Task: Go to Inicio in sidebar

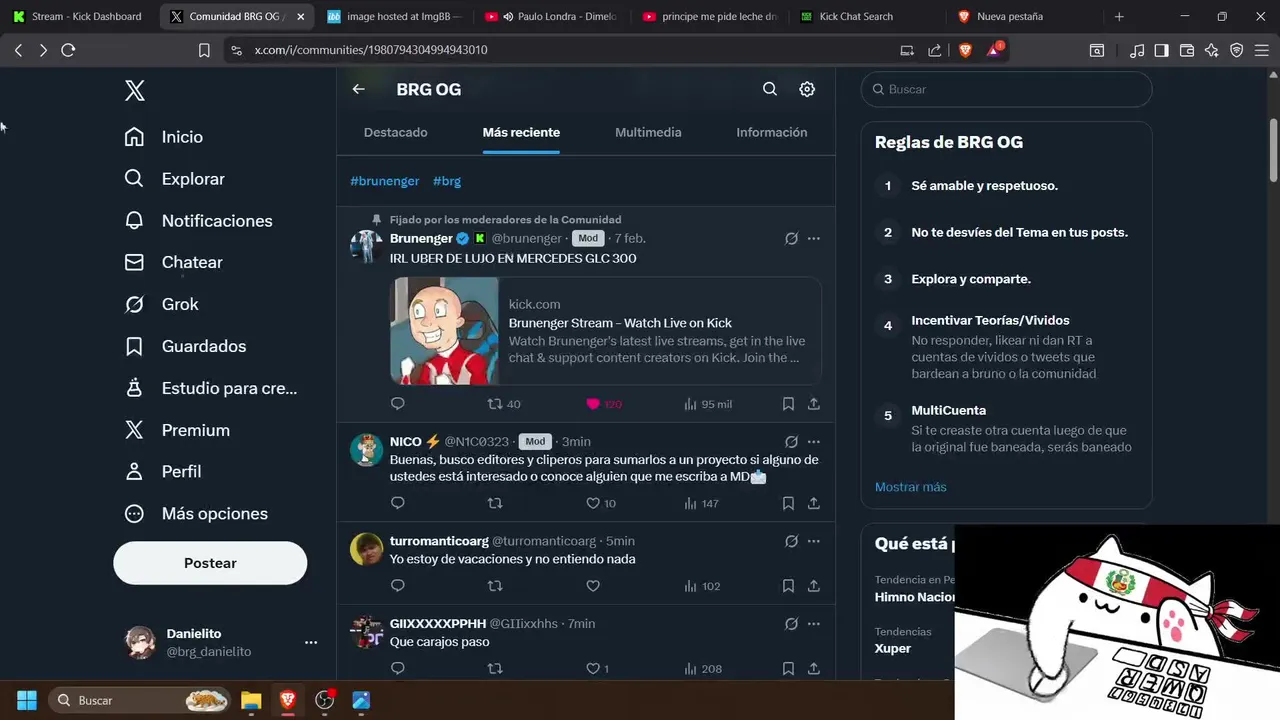Action: tap(163, 137)
